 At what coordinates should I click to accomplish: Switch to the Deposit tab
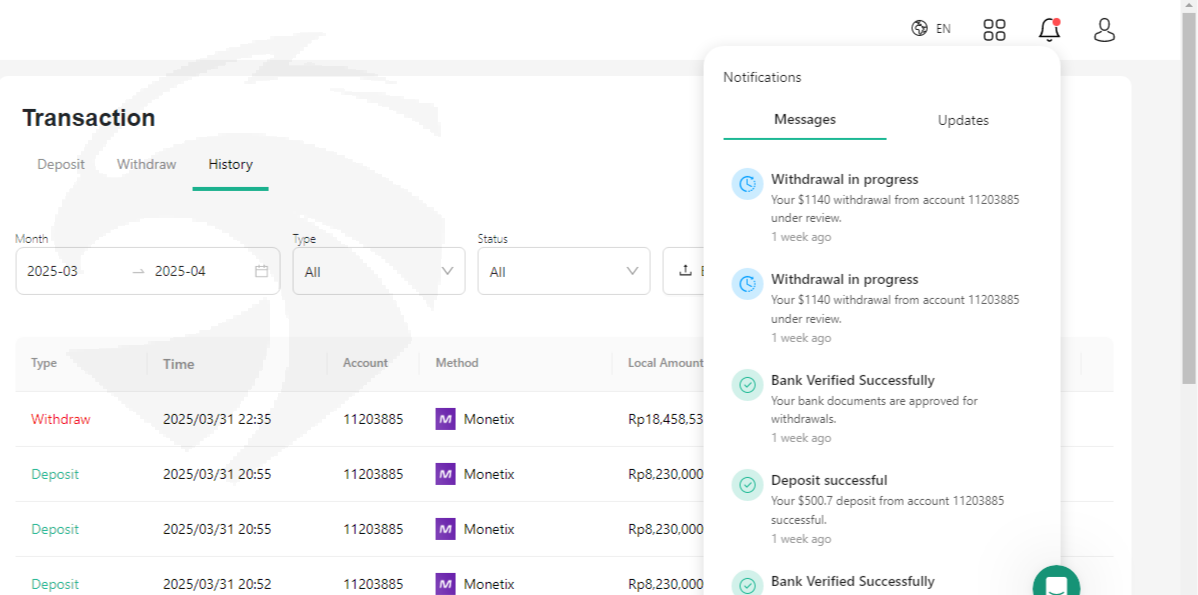point(61,164)
